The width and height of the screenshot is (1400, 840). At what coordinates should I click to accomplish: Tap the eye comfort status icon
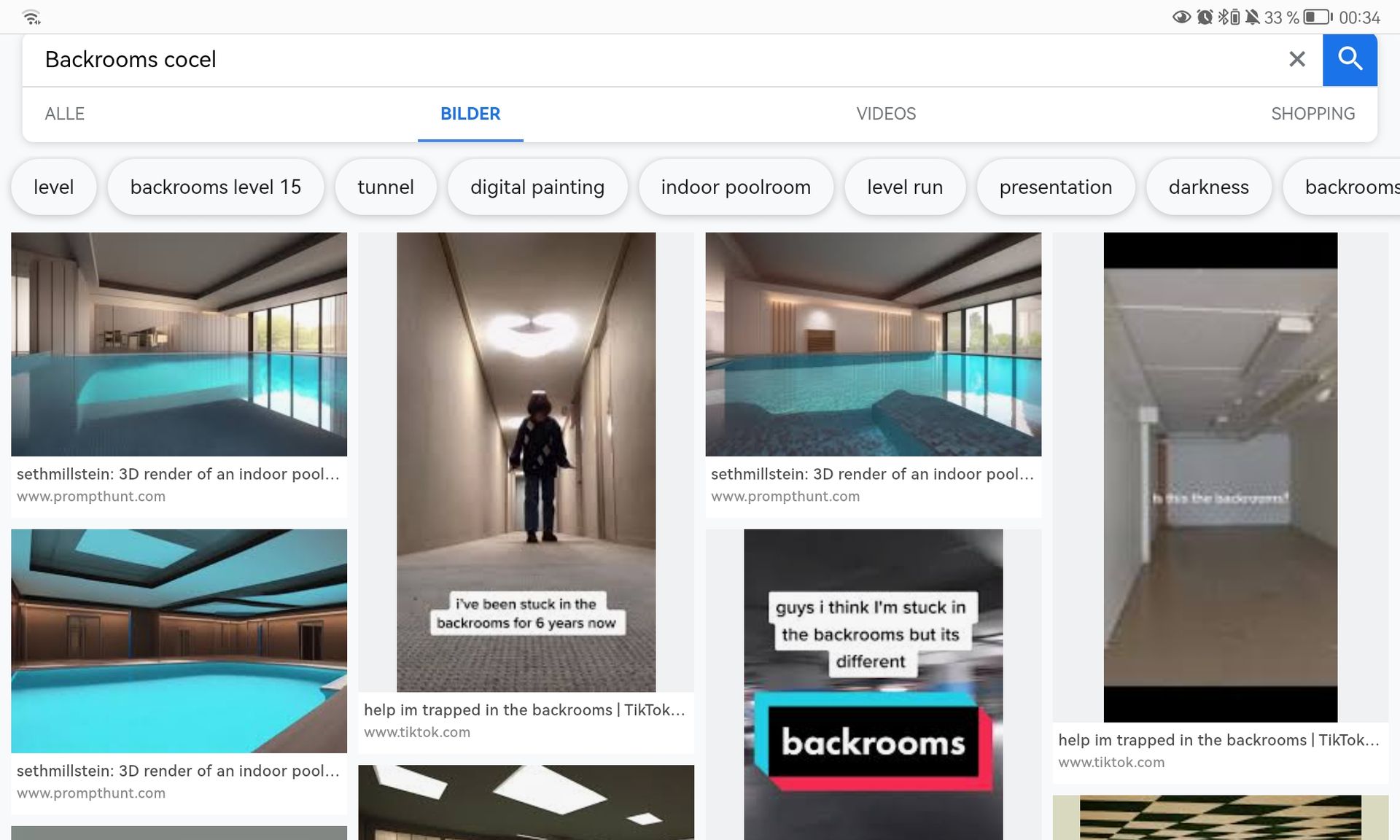coord(1181,17)
